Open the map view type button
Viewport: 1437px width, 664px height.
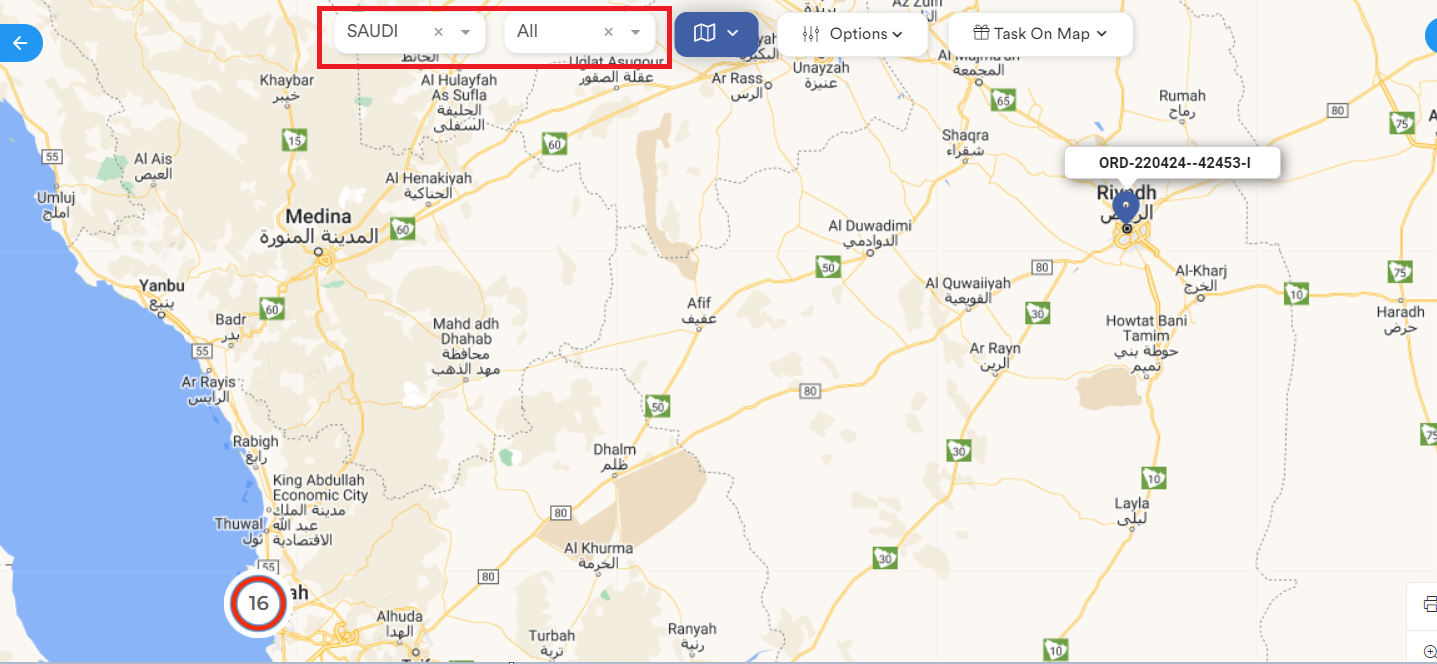pos(716,33)
